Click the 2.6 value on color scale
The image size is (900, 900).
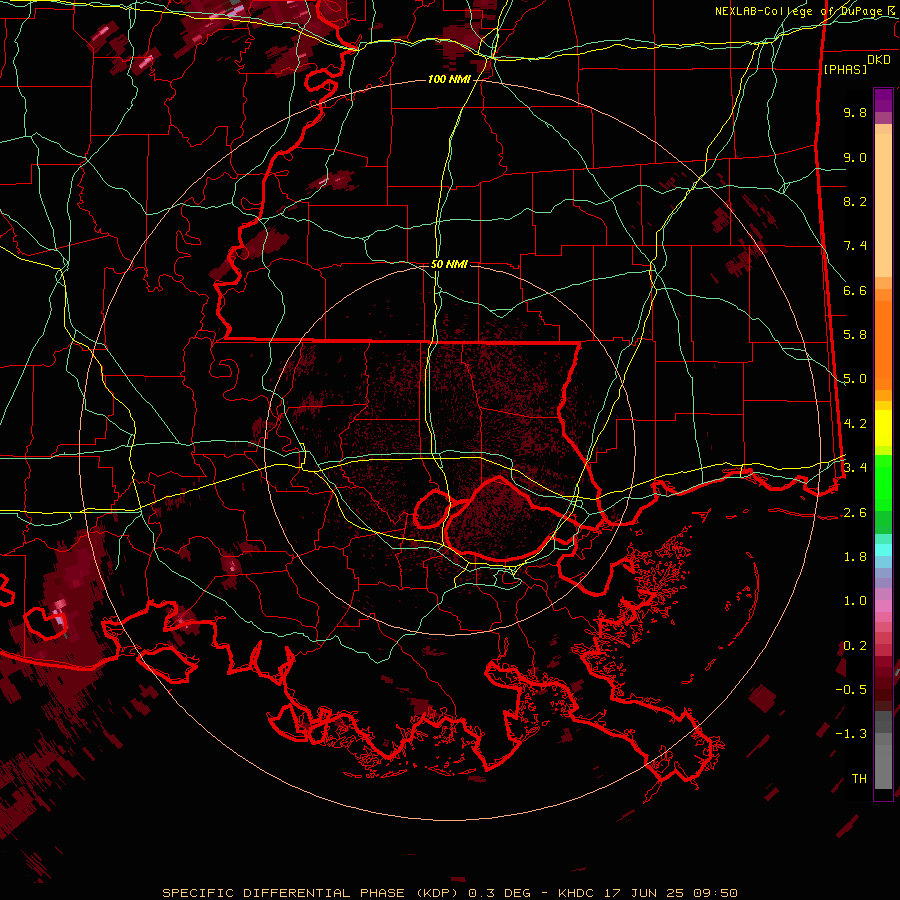pyautogui.click(x=855, y=513)
